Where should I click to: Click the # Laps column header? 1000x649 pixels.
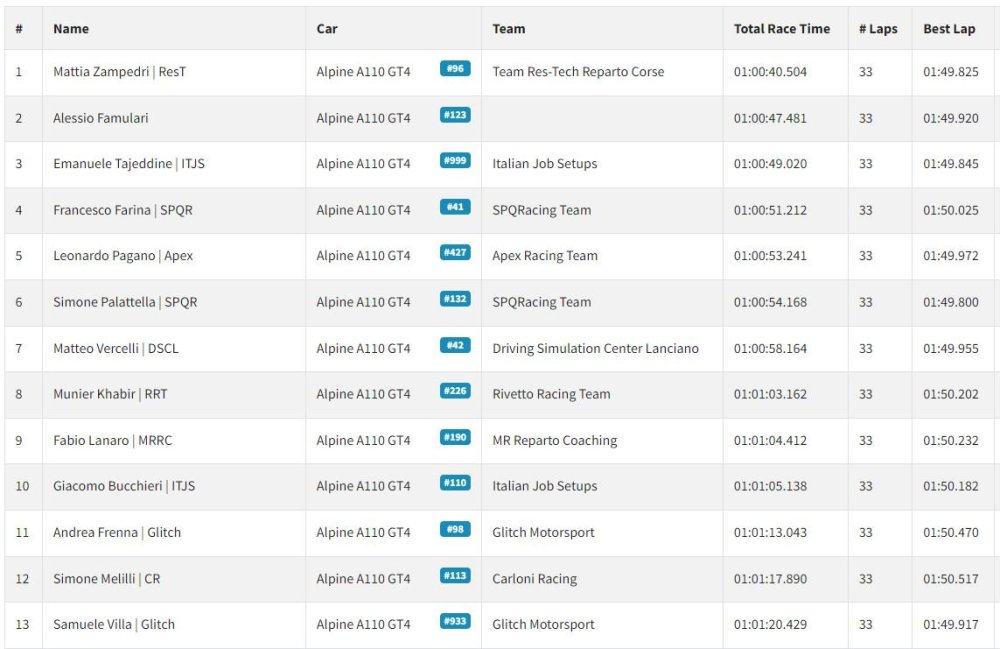878,29
